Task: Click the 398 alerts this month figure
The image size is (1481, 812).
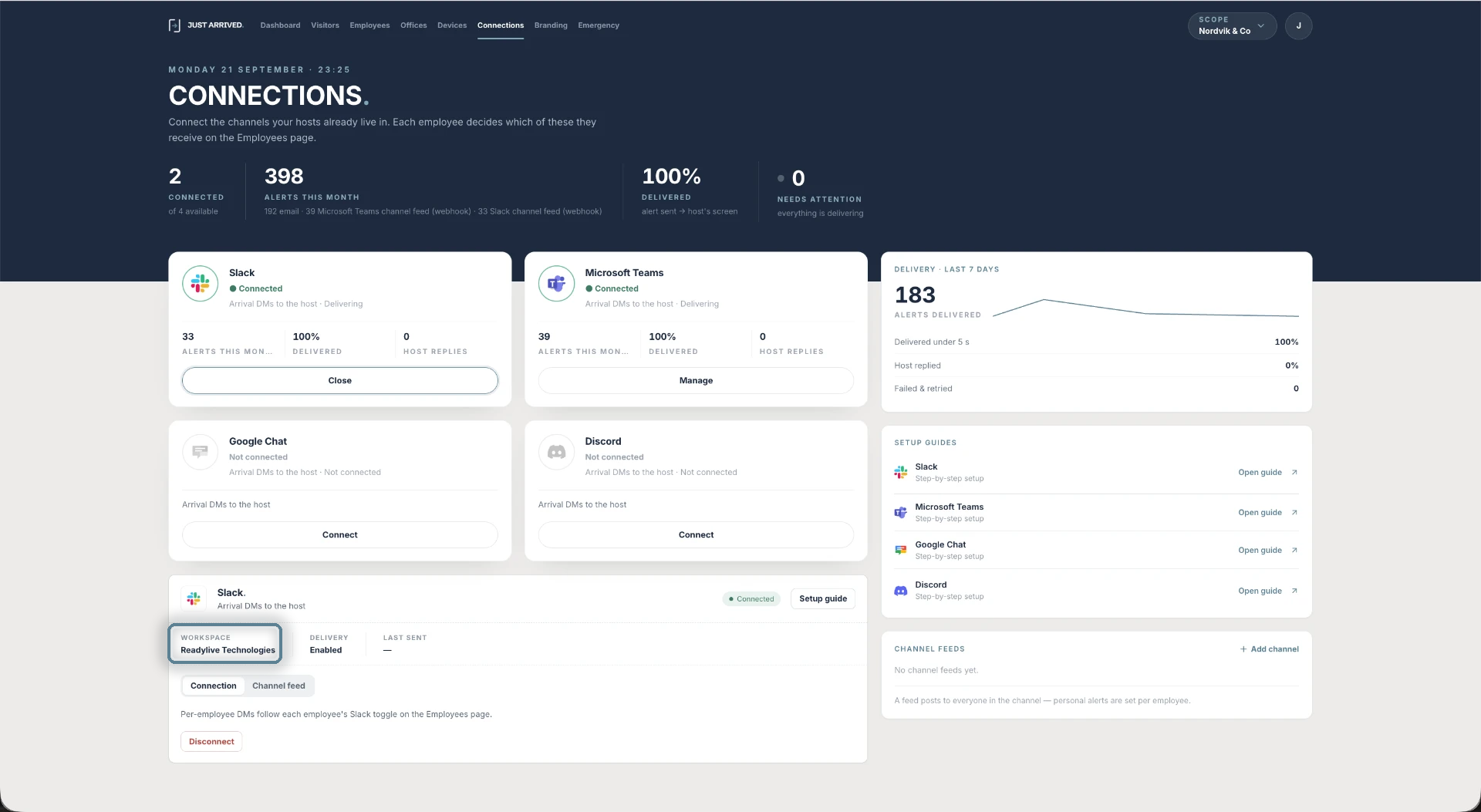Action: tap(284, 177)
